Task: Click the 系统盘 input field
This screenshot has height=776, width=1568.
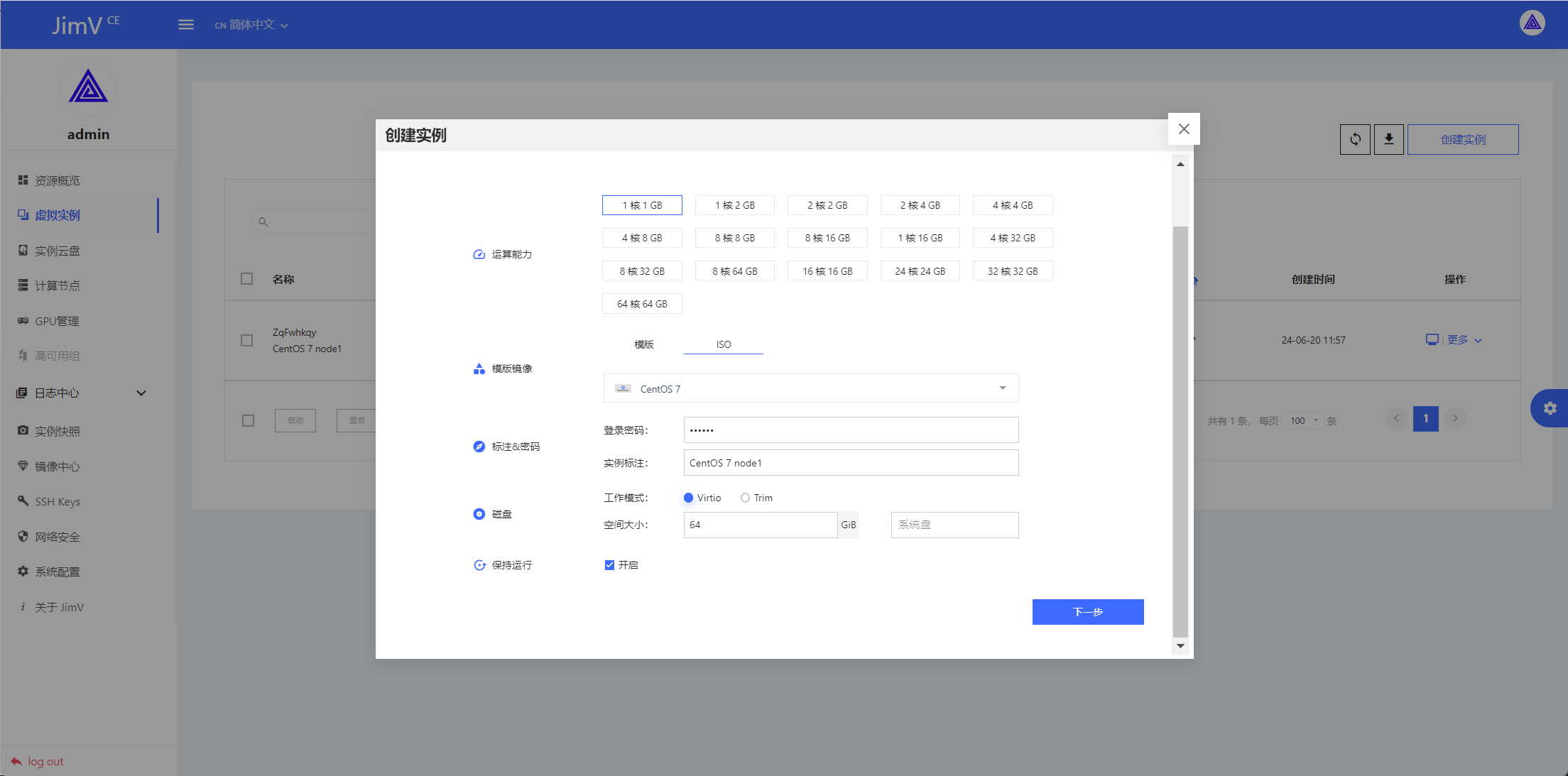Action: click(954, 525)
